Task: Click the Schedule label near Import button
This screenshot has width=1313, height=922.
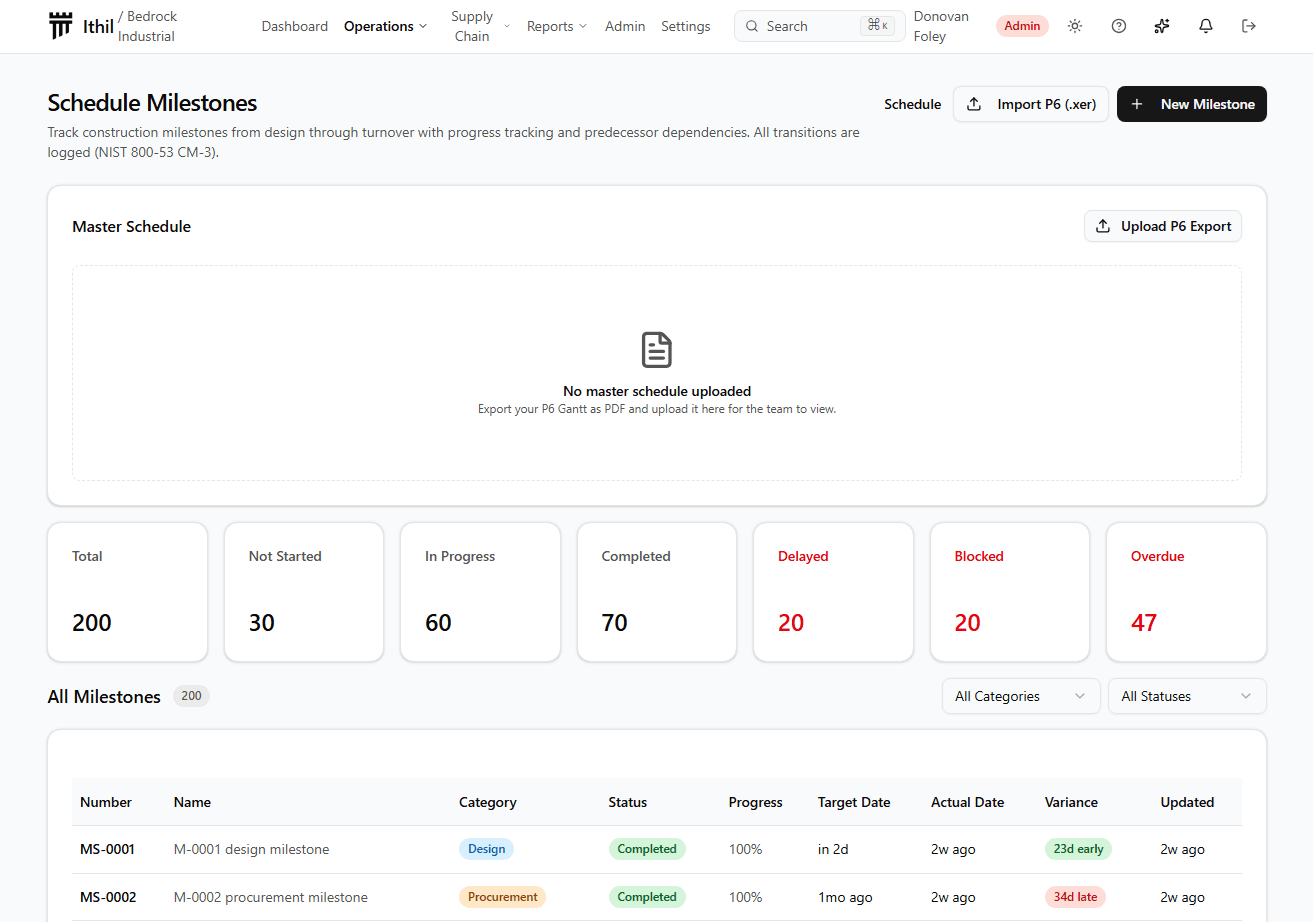Action: pos(913,104)
